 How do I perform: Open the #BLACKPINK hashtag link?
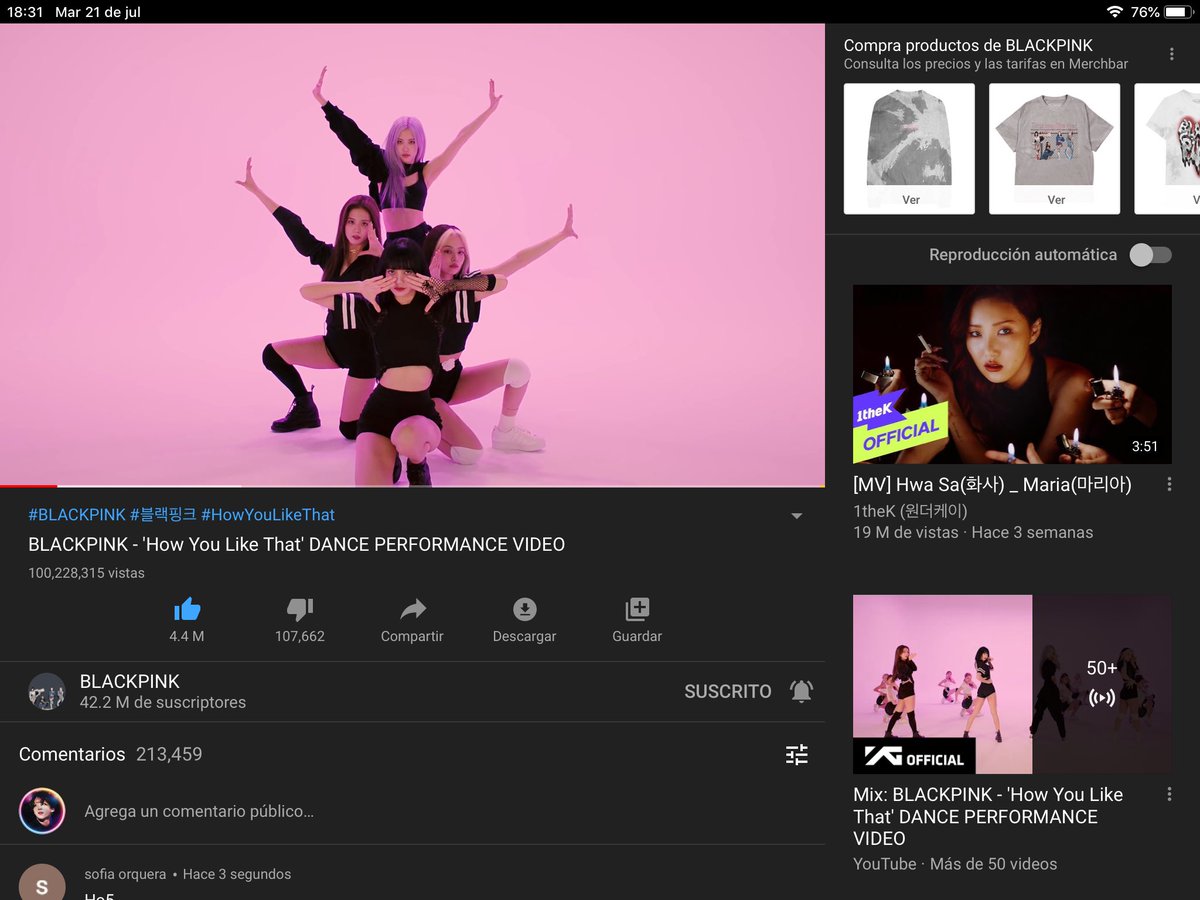point(77,515)
